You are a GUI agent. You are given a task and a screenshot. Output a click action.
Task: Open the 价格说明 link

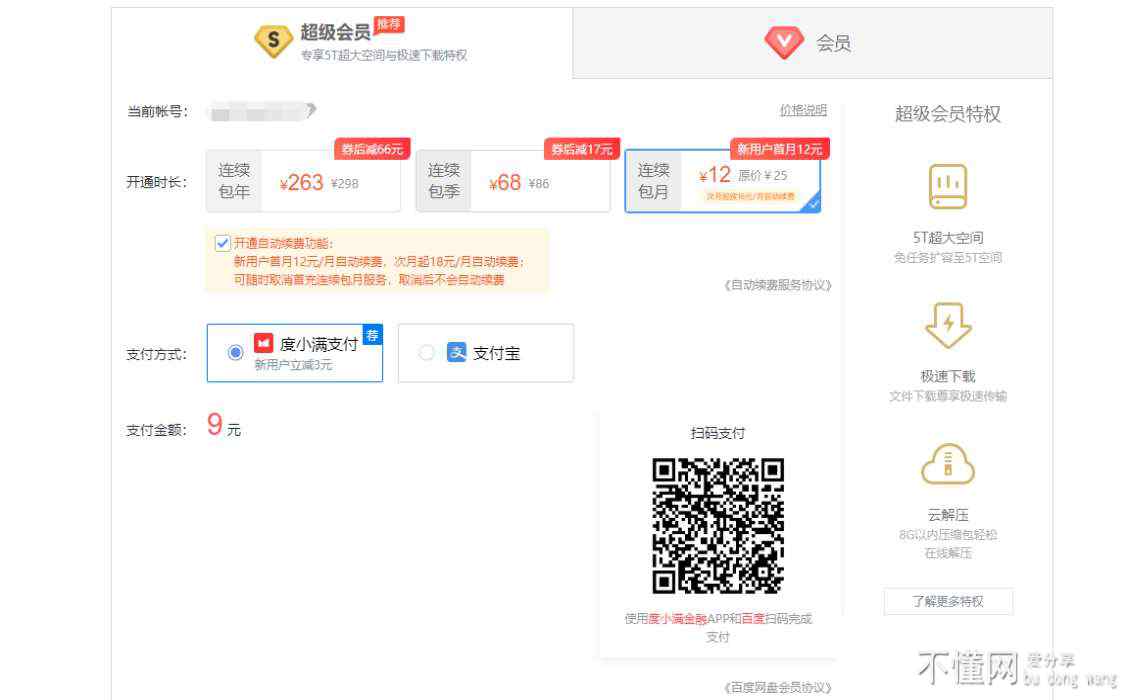click(803, 111)
